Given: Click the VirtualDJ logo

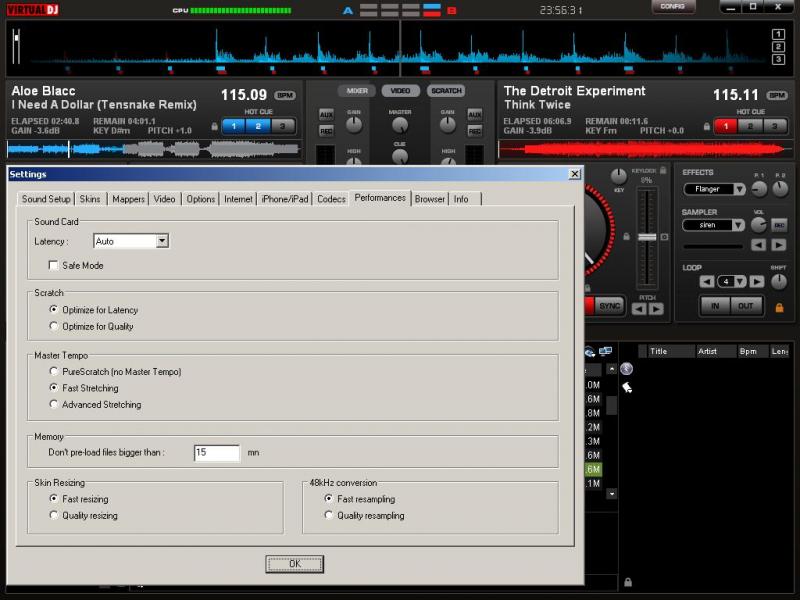Looking at the screenshot, I should tap(32, 10).
